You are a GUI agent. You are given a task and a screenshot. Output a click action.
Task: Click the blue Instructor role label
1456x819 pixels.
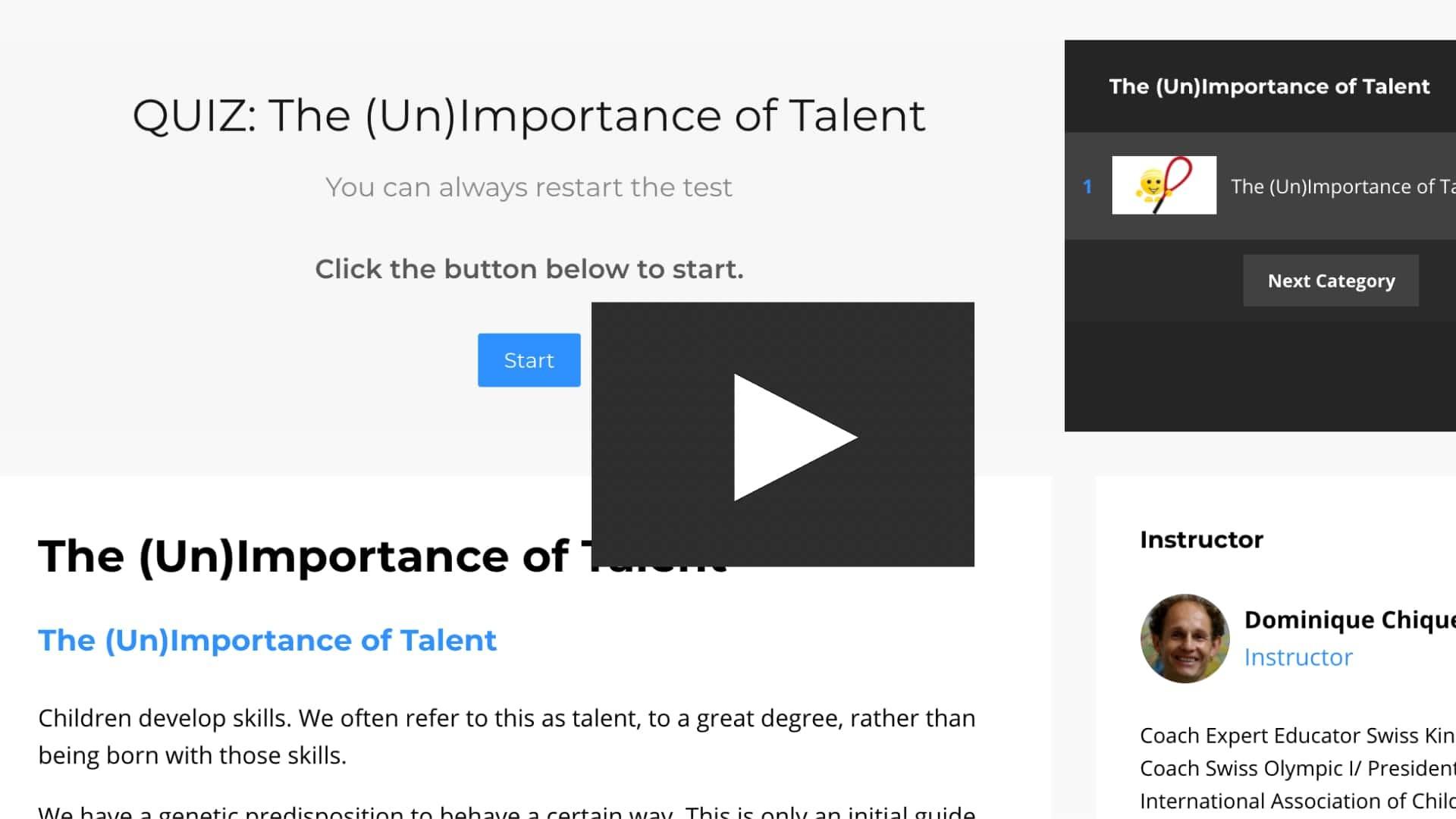(1298, 657)
